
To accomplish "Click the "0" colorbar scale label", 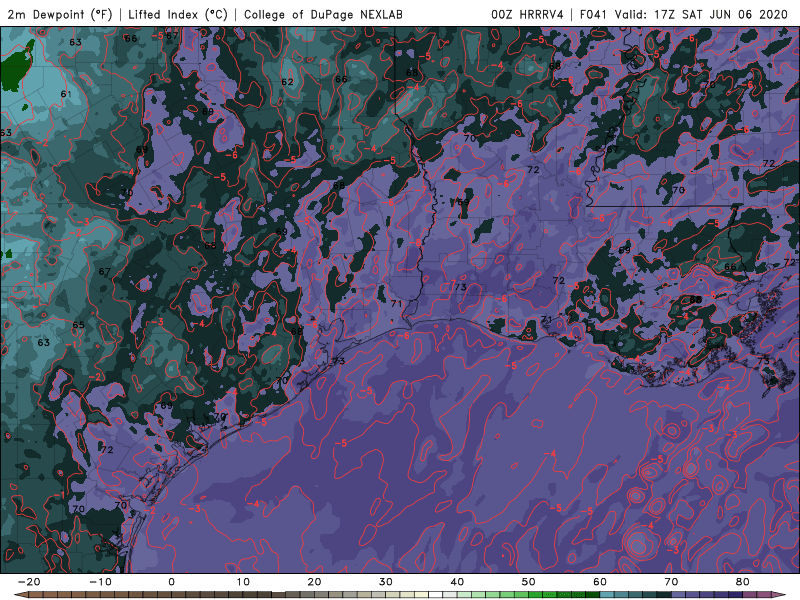I will click(x=171, y=582).
